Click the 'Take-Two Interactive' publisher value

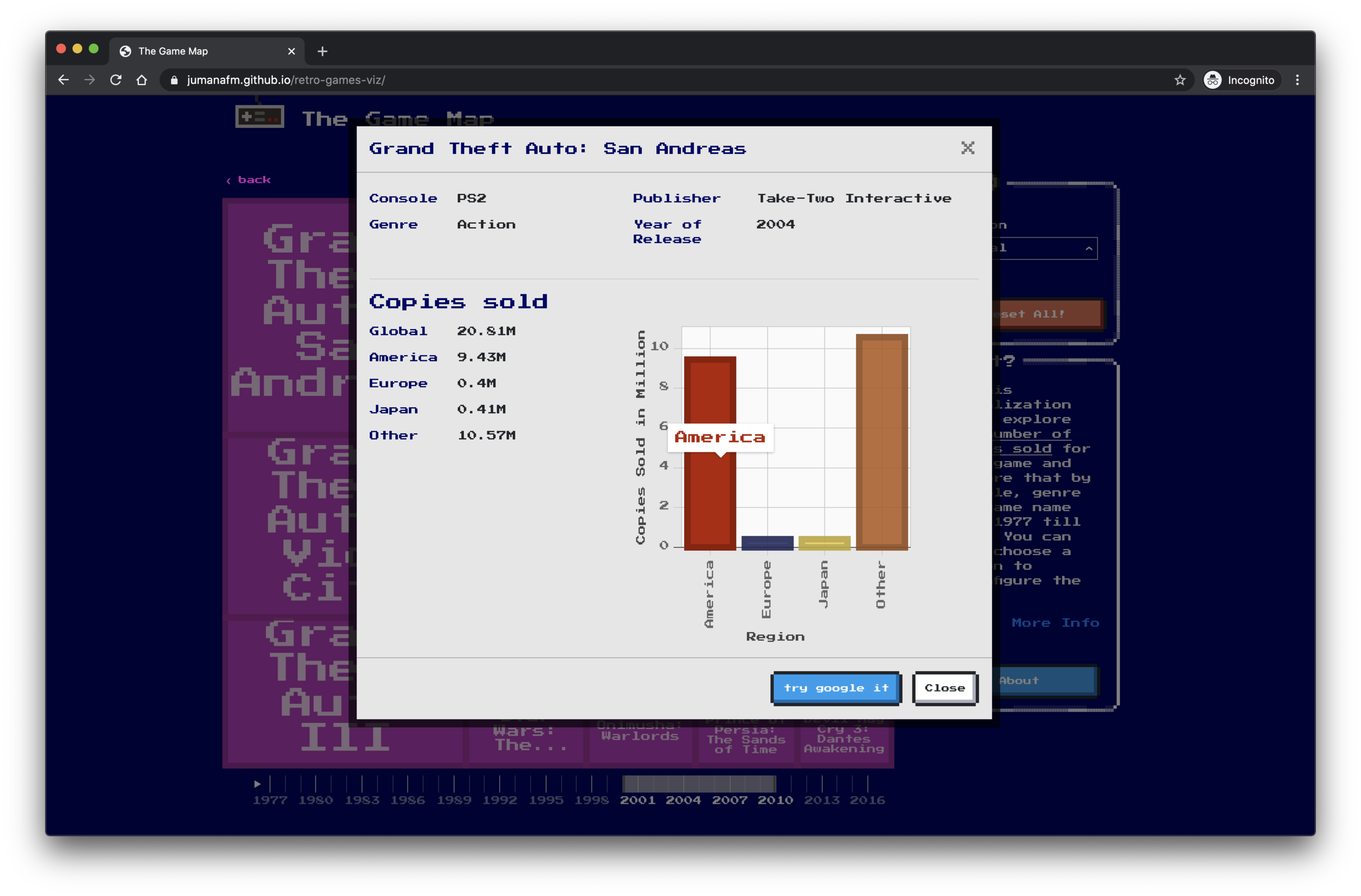click(x=854, y=198)
